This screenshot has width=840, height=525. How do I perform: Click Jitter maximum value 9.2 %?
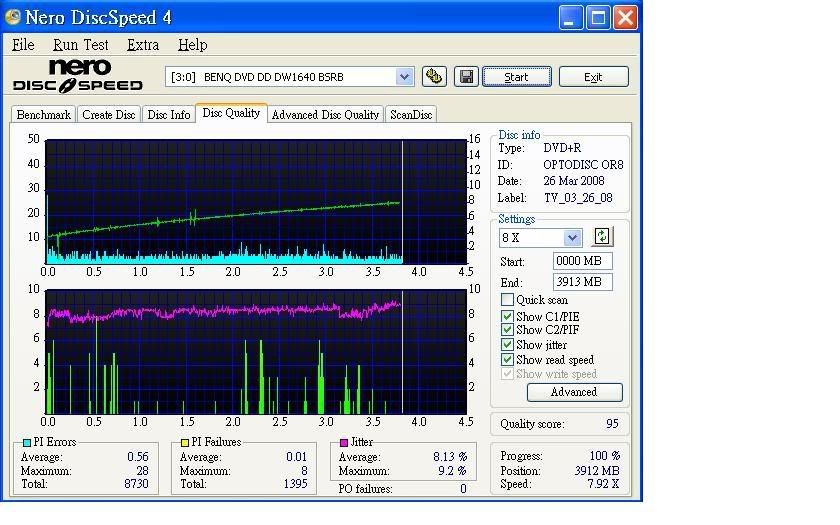coord(453,471)
